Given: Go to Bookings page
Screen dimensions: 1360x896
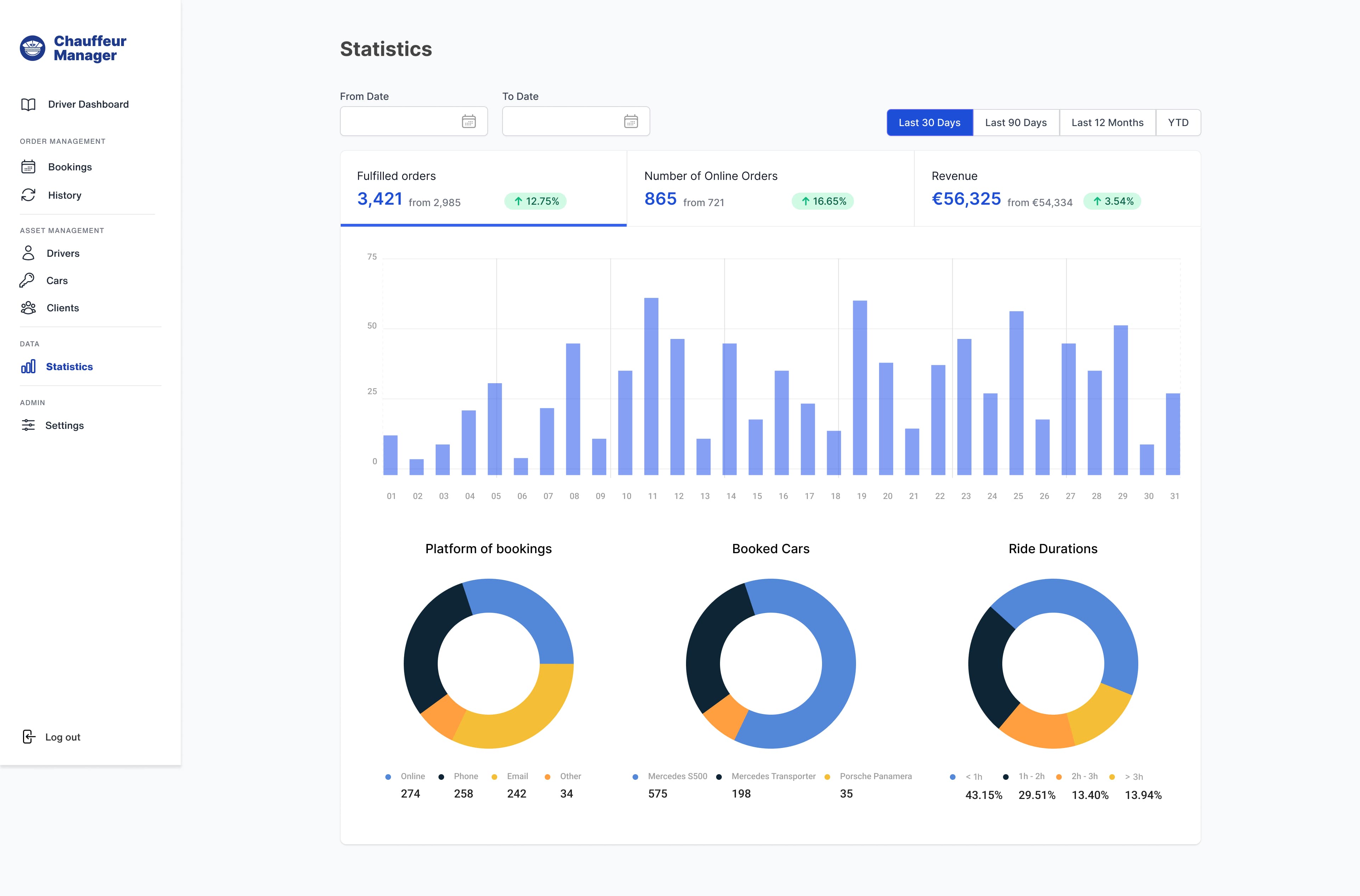Looking at the screenshot, I should coord(70,167).
